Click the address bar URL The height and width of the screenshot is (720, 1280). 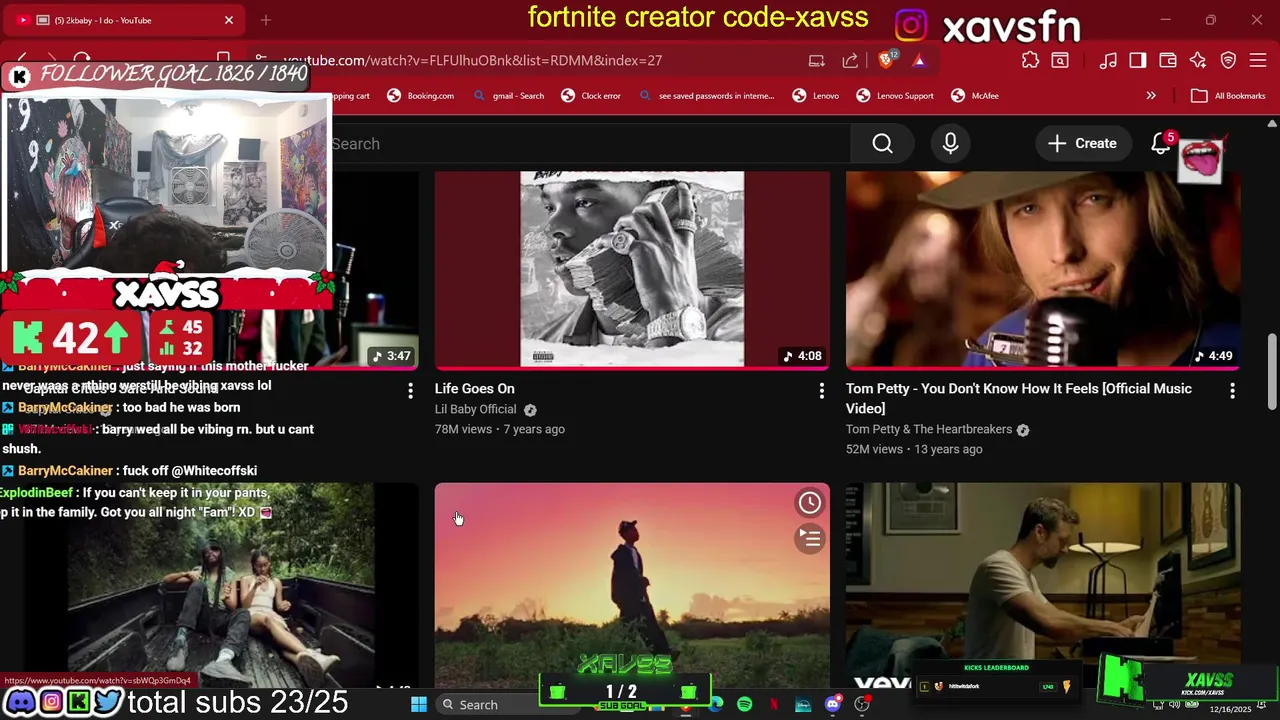[x=472, y=60]
